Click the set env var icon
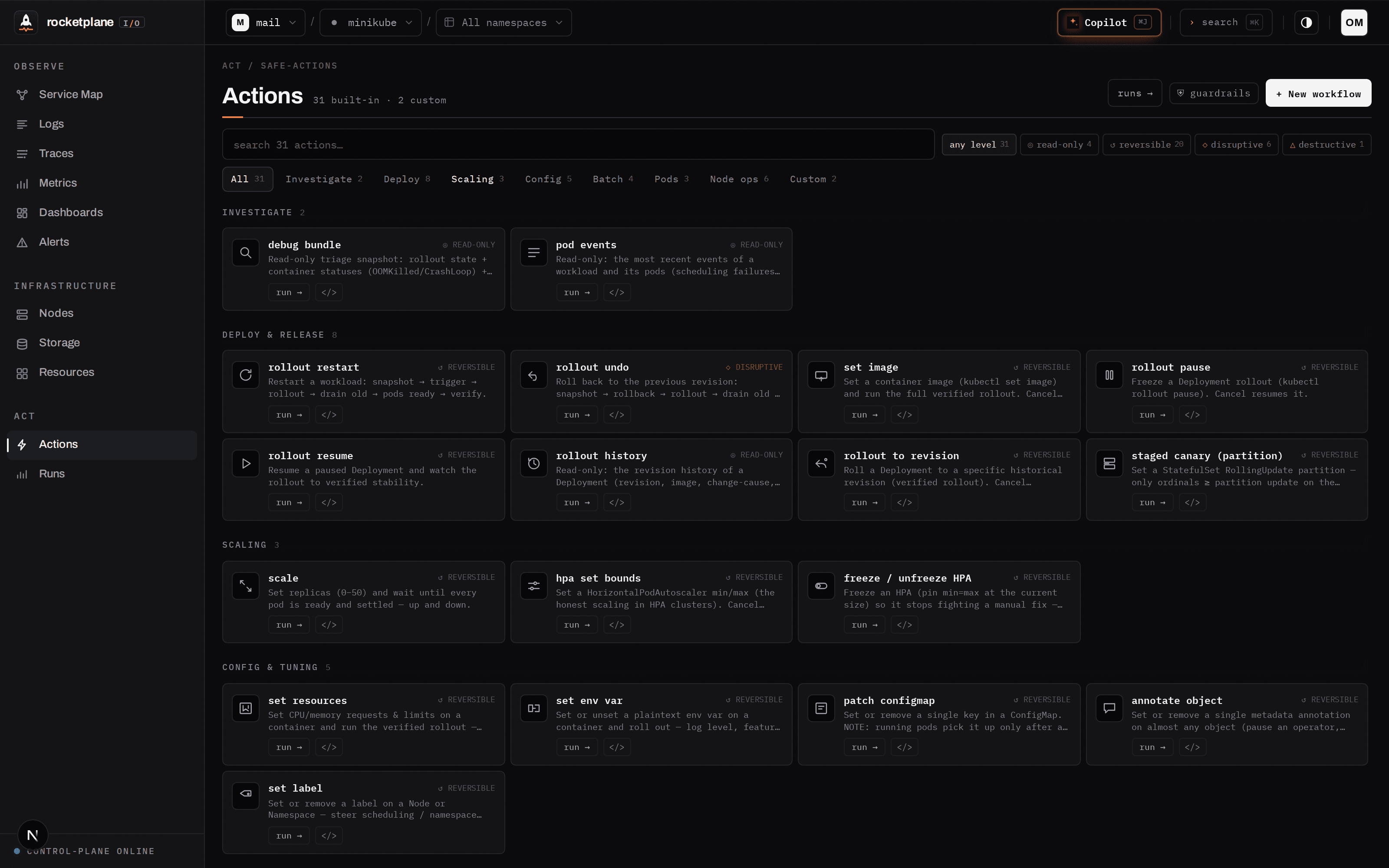Screen dimensions: 1389x868 pos(534,708)
